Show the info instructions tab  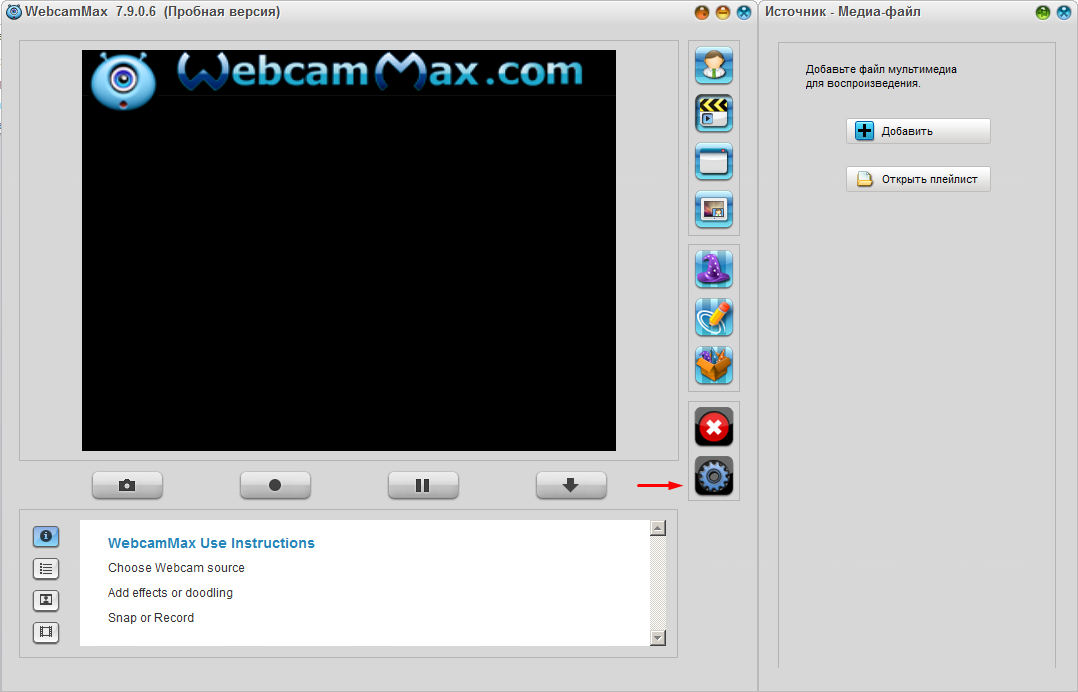click(46, 537)
